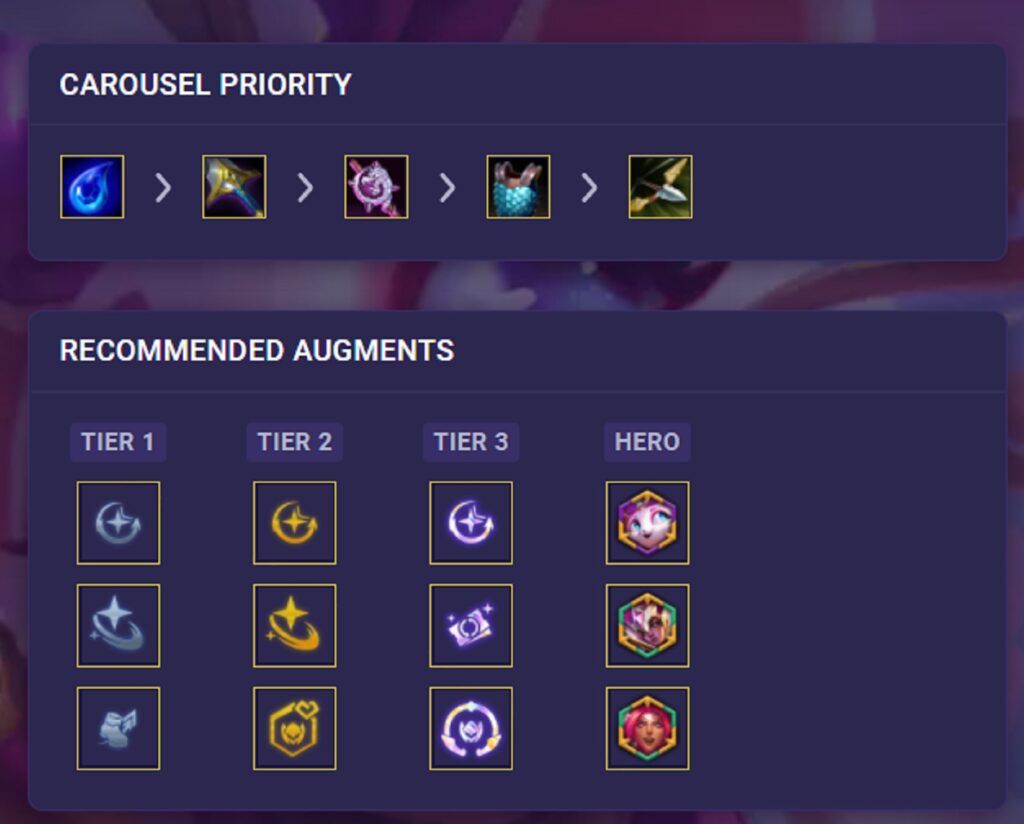
Task: Select the Needlessly Large Rod item icon
Action: click(x=234, y=187)
